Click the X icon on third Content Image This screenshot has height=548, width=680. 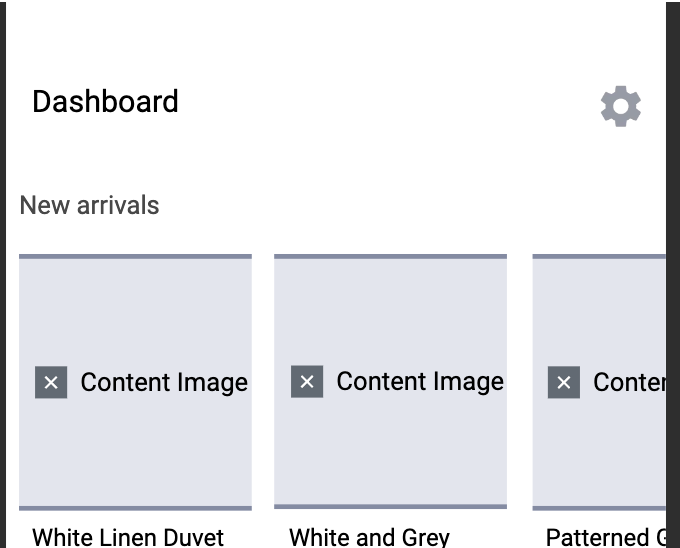pyautogui.click(x=564, y=382)
